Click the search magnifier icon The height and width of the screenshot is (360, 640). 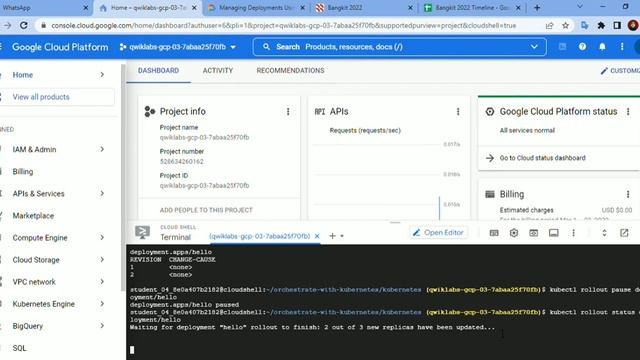[266, 47]
